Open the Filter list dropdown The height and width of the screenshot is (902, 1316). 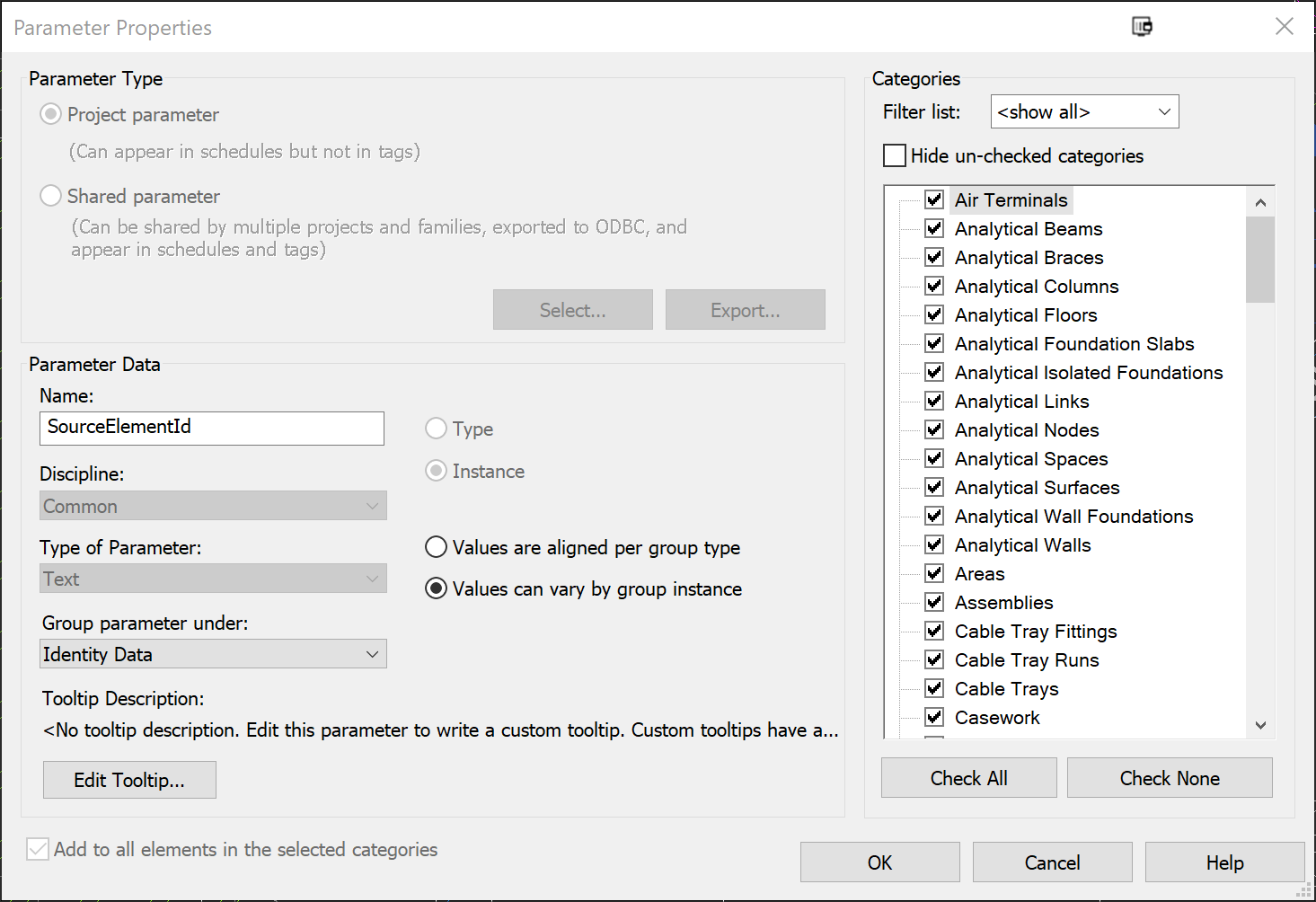coord(1084,112)
